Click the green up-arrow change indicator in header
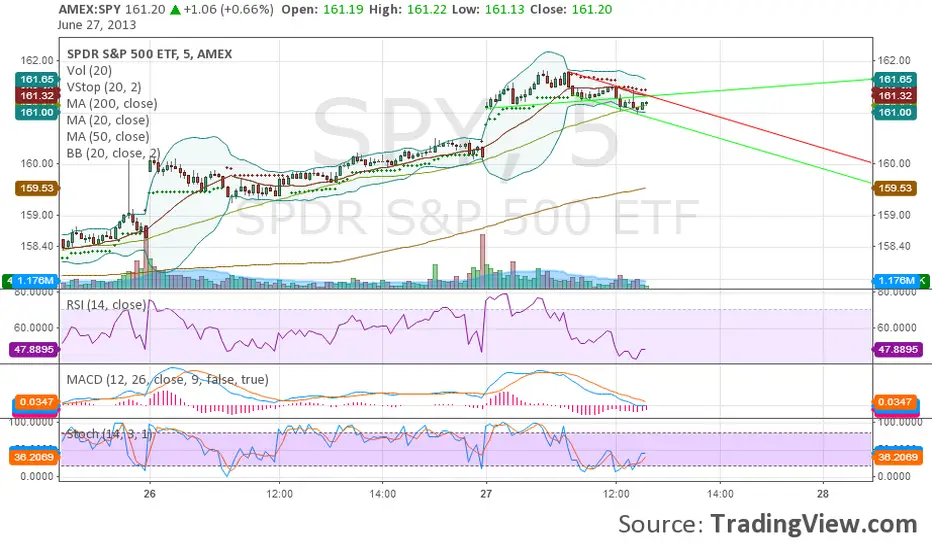Screen dimensions: 932x550 tap(175, 10)
